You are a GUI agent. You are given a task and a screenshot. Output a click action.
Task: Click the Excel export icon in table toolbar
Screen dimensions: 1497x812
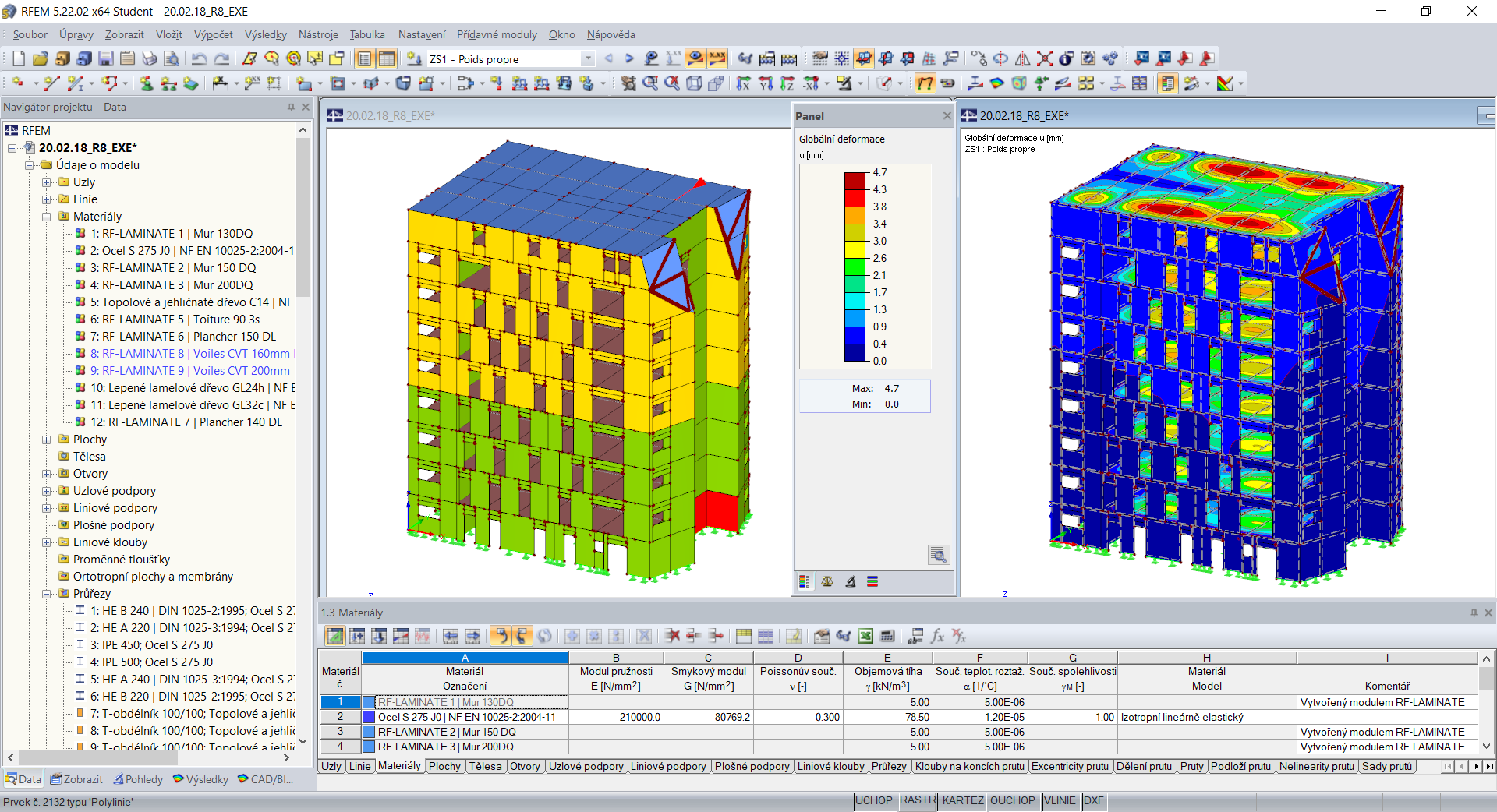click(865, 636)
